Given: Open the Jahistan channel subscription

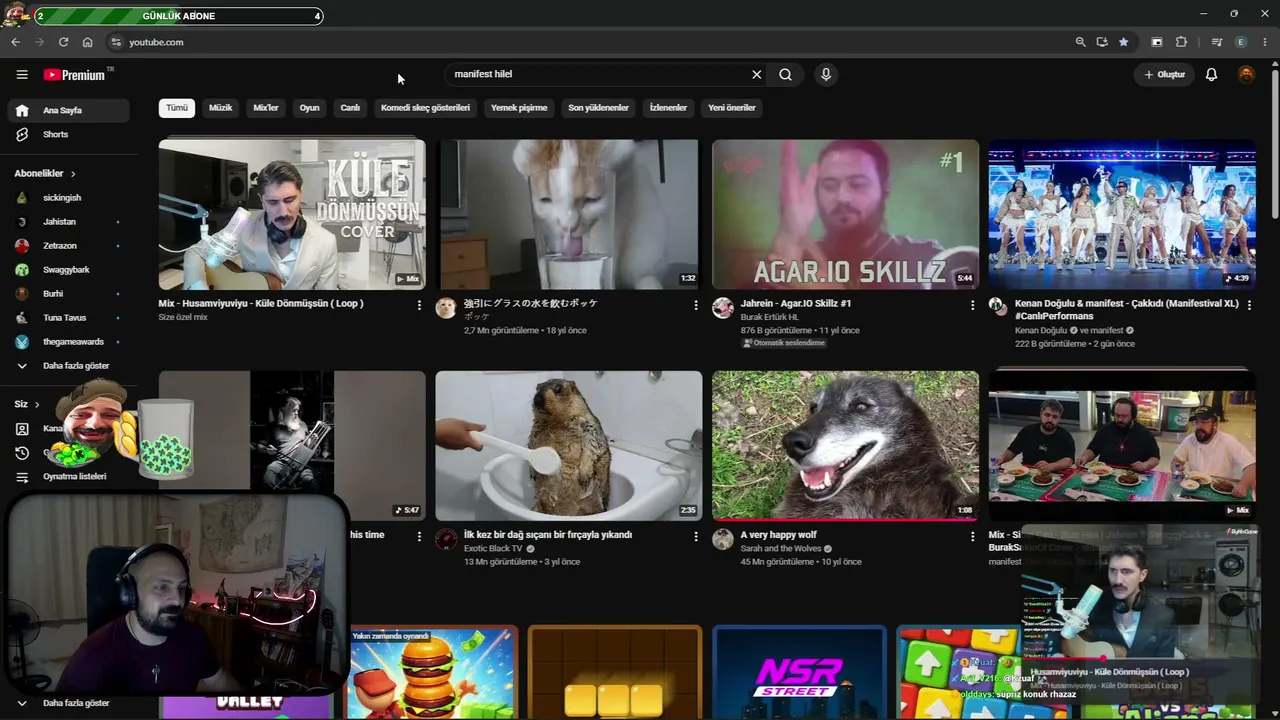Looking at the screenshot, I should tap(68, 222).
